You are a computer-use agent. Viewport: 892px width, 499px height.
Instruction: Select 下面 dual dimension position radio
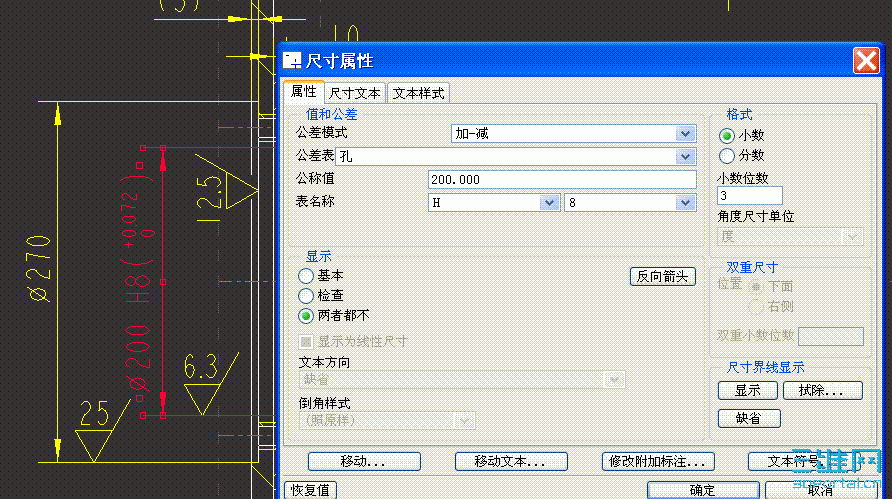[x=755, y=287]
